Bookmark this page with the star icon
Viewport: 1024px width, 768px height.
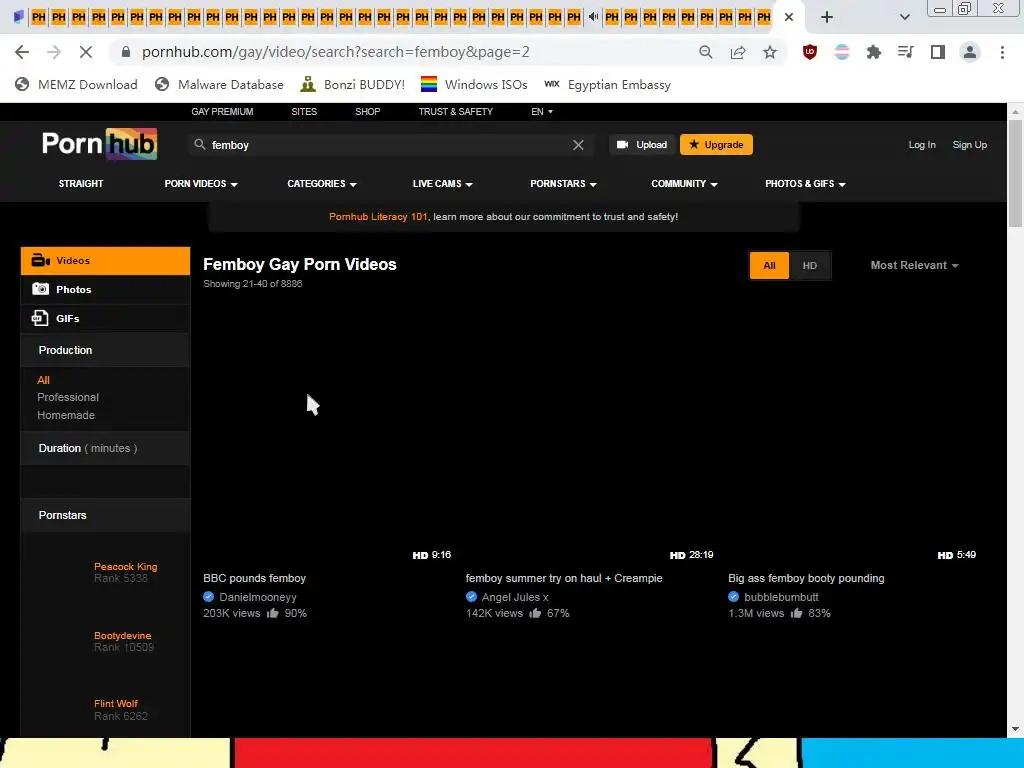pyautogui.click(x=770, y=52)
